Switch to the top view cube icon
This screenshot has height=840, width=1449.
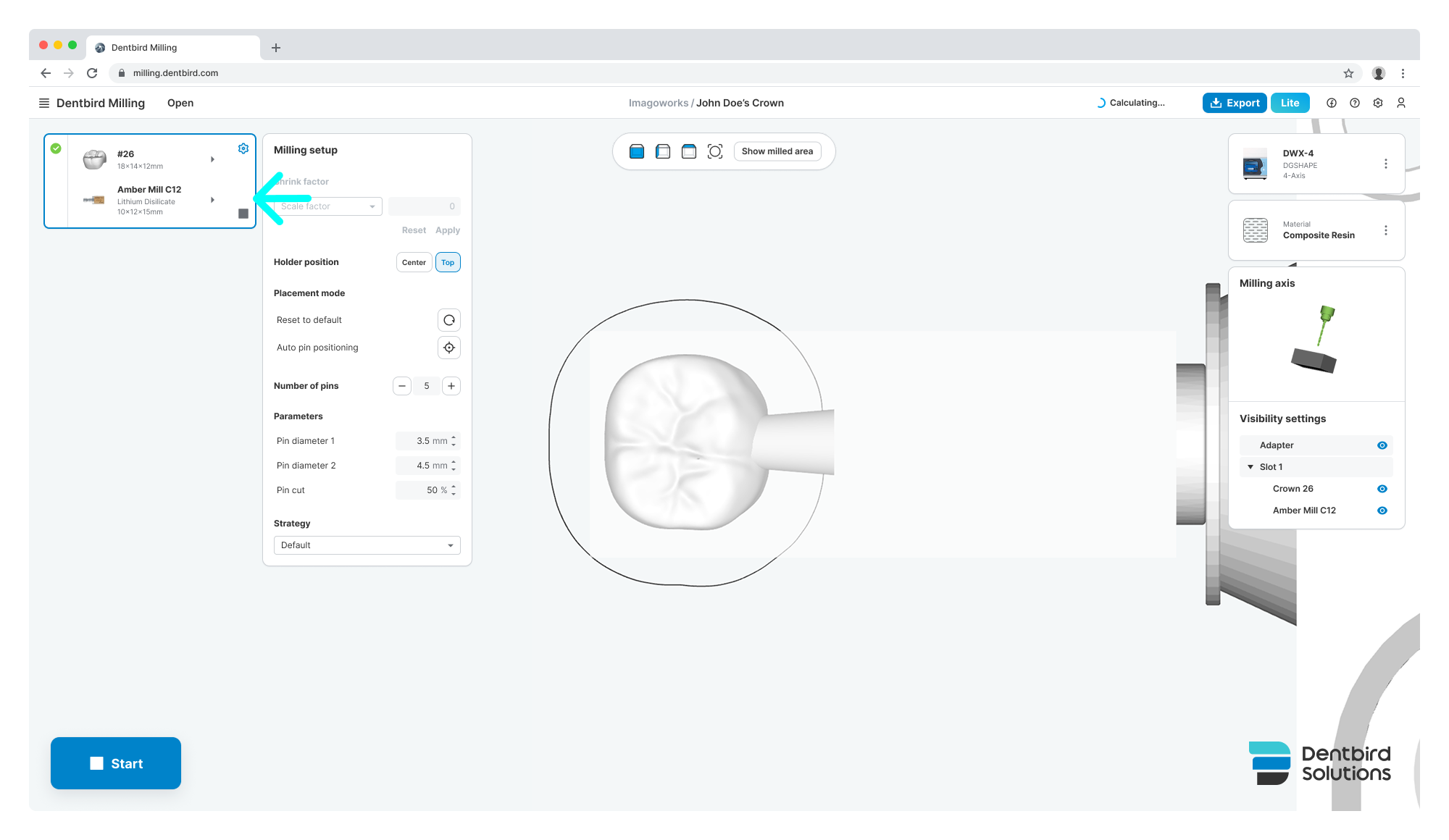689,151
